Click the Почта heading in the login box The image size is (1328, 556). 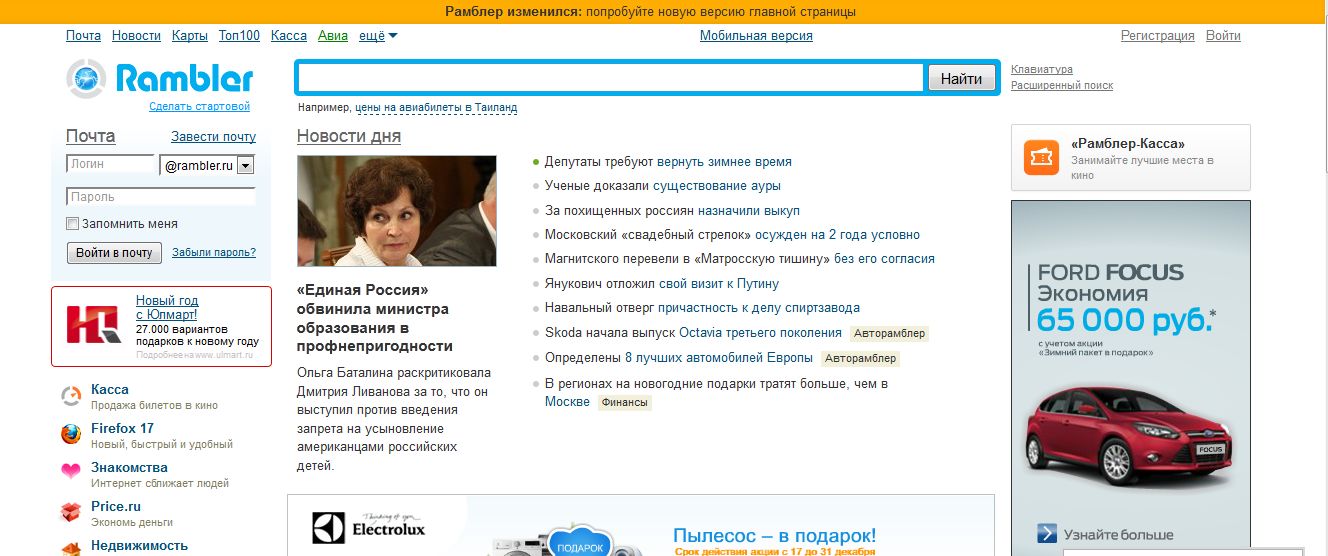tap(91, 136)
